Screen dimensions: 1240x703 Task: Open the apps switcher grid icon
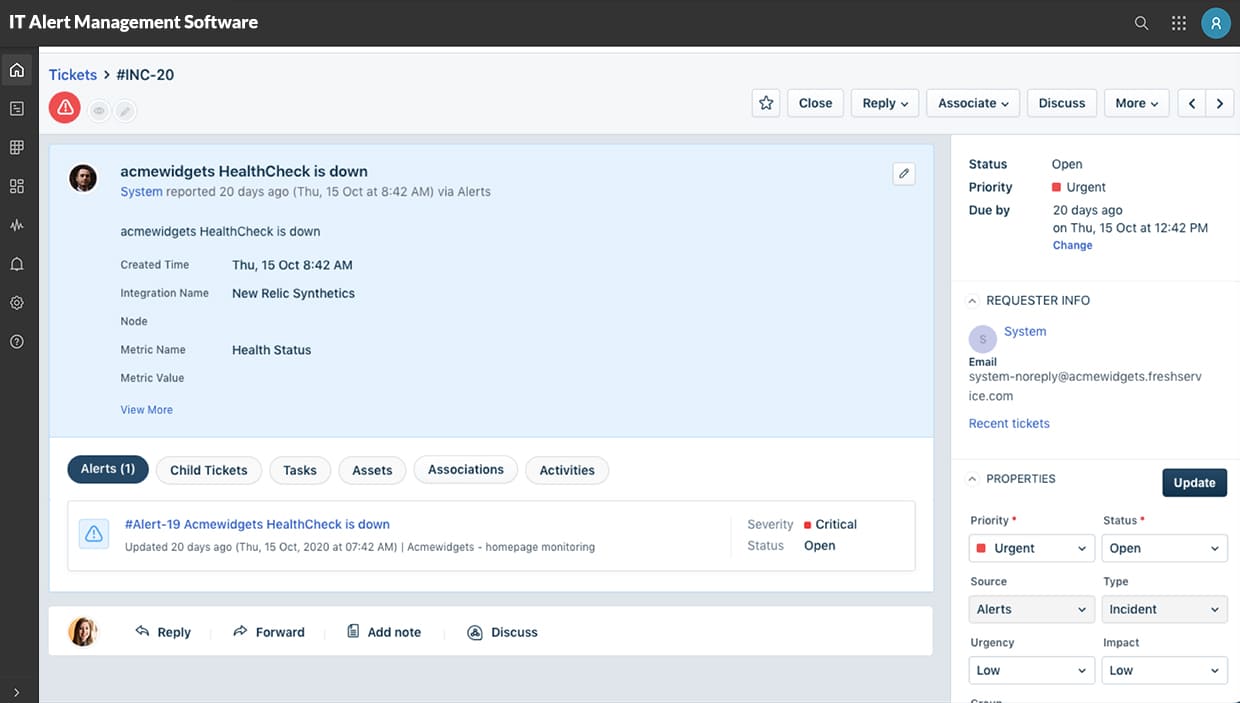(x=1178, y=22)
